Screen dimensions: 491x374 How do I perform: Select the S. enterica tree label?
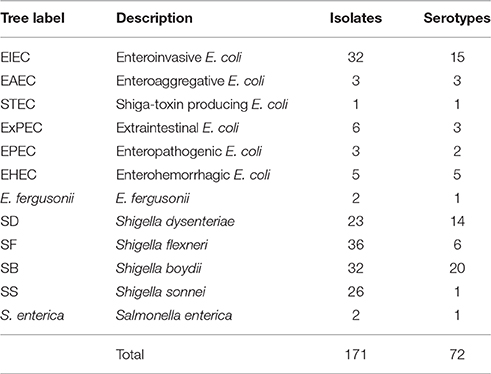click(32, 315)
